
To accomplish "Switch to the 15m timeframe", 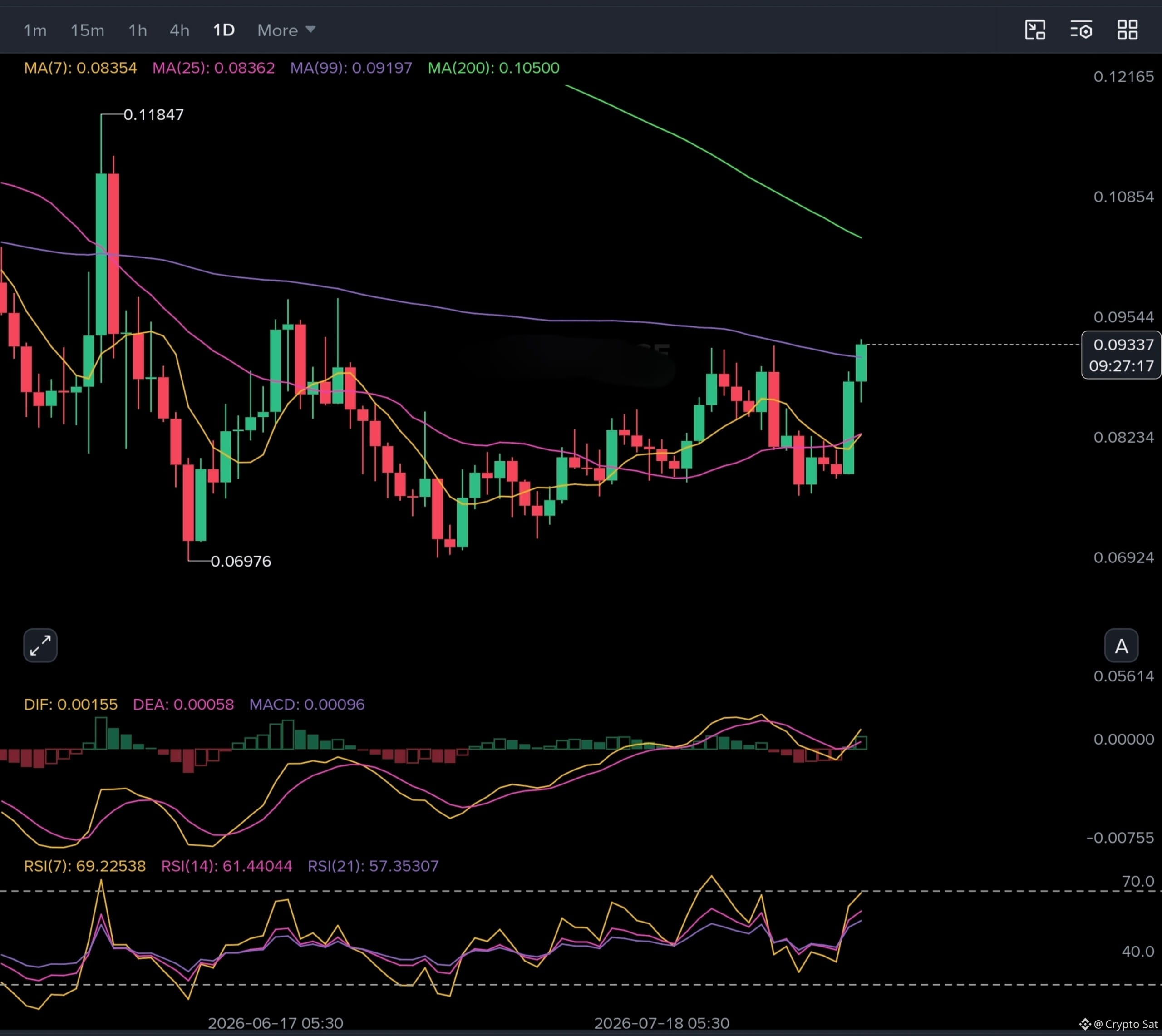I will pyautogui.click(x=87, y=30).
